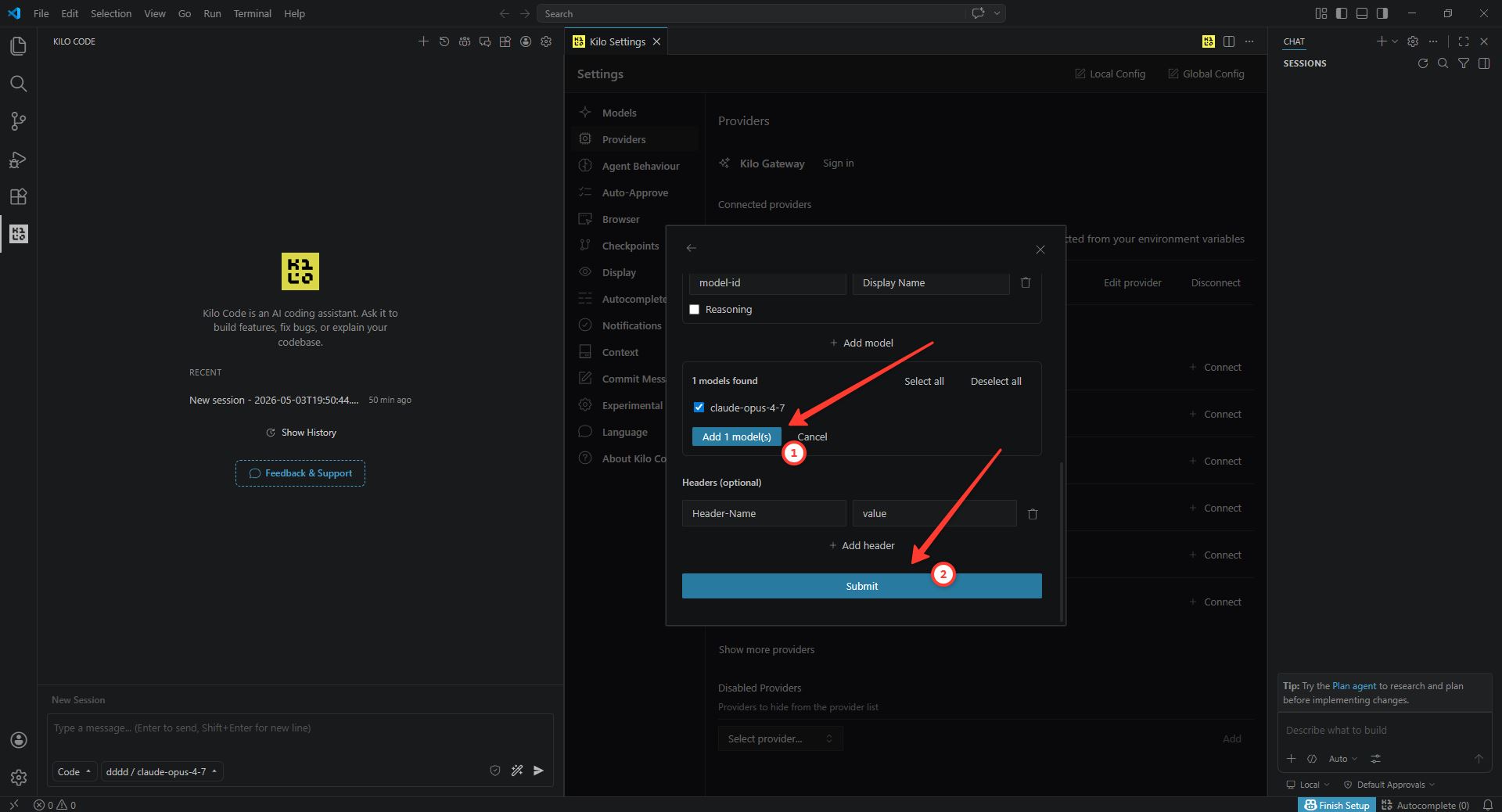Open the Default Approvals dropdown
The height and width of the screenshot is (812, 1502).
click(1389, 785)
